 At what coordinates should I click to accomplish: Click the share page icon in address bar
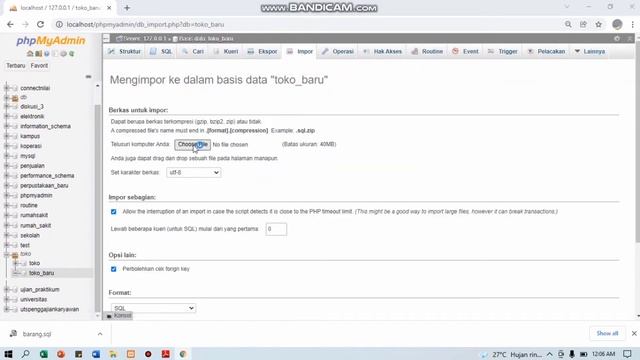(x=583, y=24)
